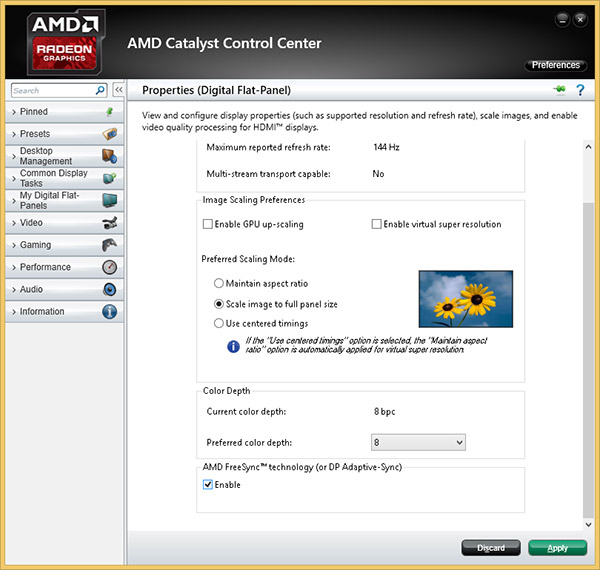600x570 pixels.
Task: Click the Pinned green pushpin icon
Action: [x=109, y=112]
